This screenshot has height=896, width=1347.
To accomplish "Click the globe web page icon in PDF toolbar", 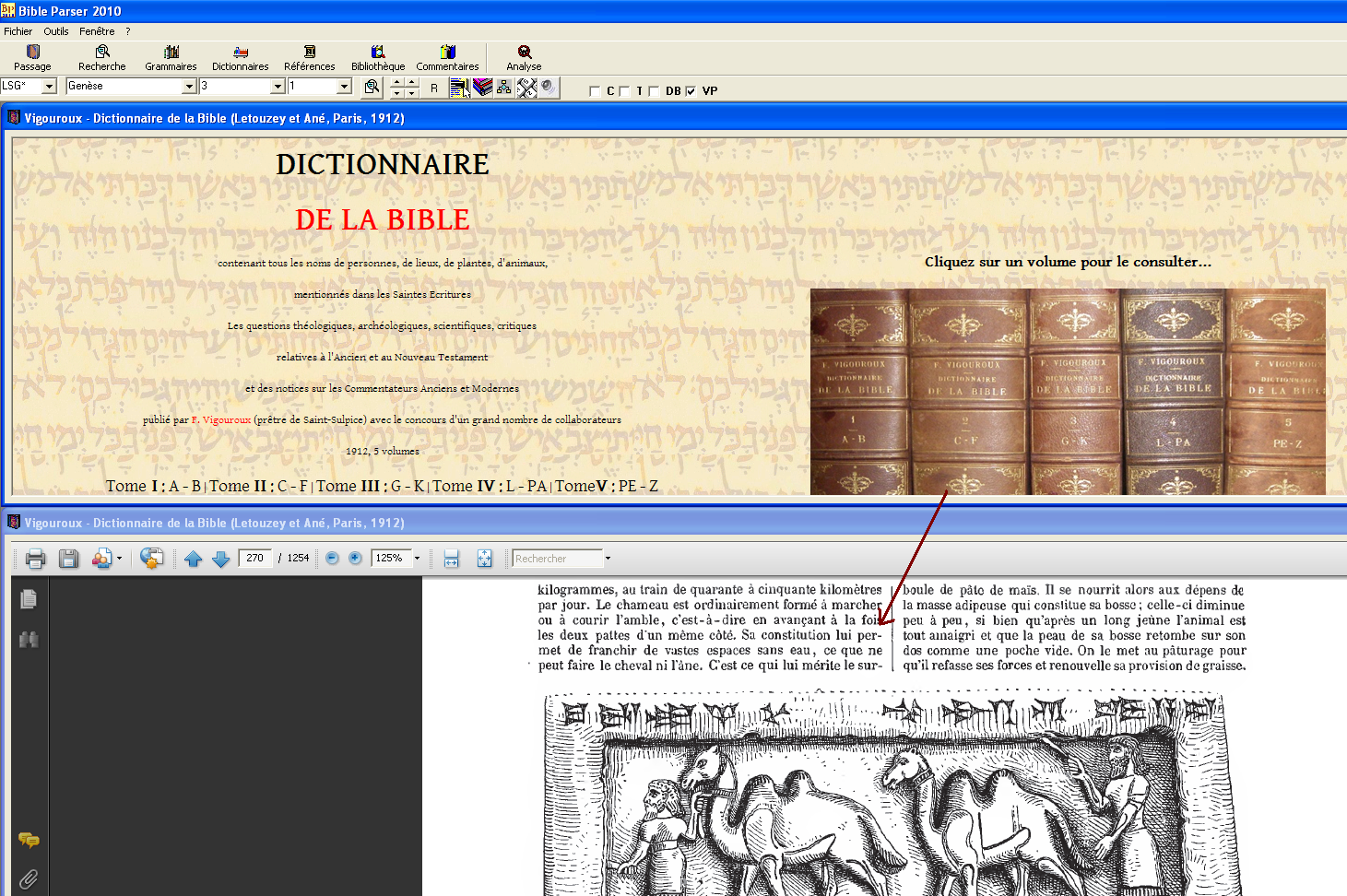I will 152,558.
